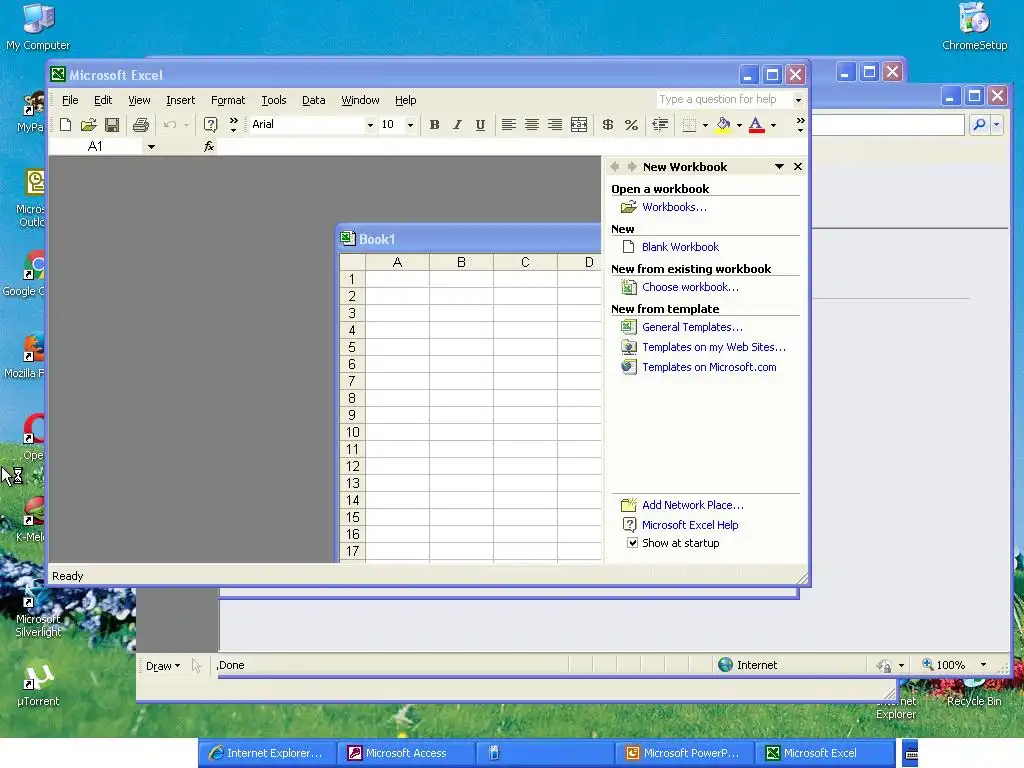Expand the Fill Color dropdown arrow
Image resolution: width=1024 pixels, height=768 pixels.
[739, 125]
